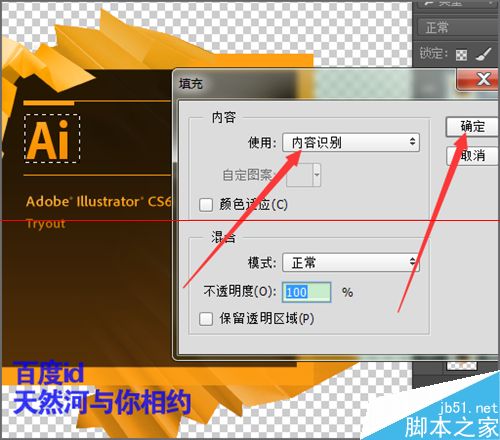Open the 使用 dropdown showing 内容识别
Viewport: 500px width, 440px height.
click(x=351, y=142)
